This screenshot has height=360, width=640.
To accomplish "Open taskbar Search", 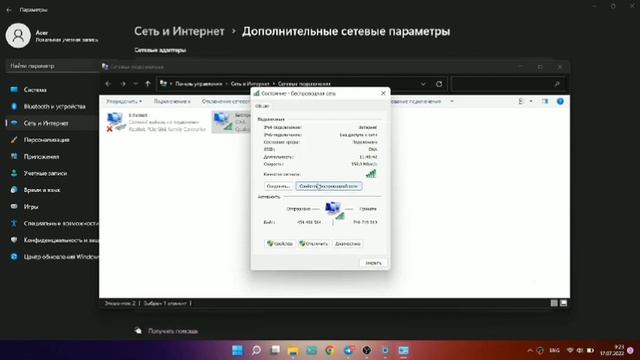I will (256, 350).
